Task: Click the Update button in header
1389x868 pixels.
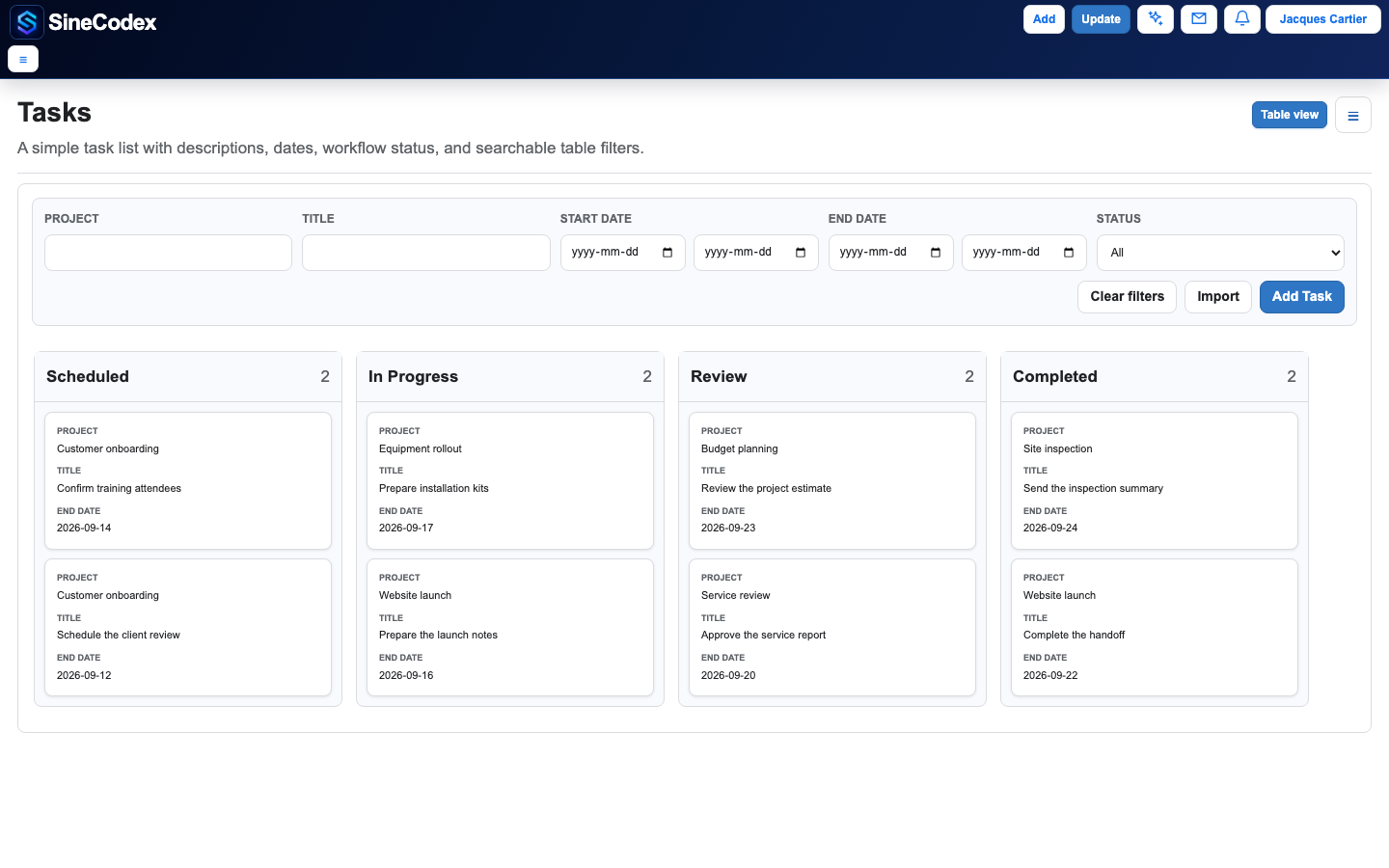Action: point(1101,19)
